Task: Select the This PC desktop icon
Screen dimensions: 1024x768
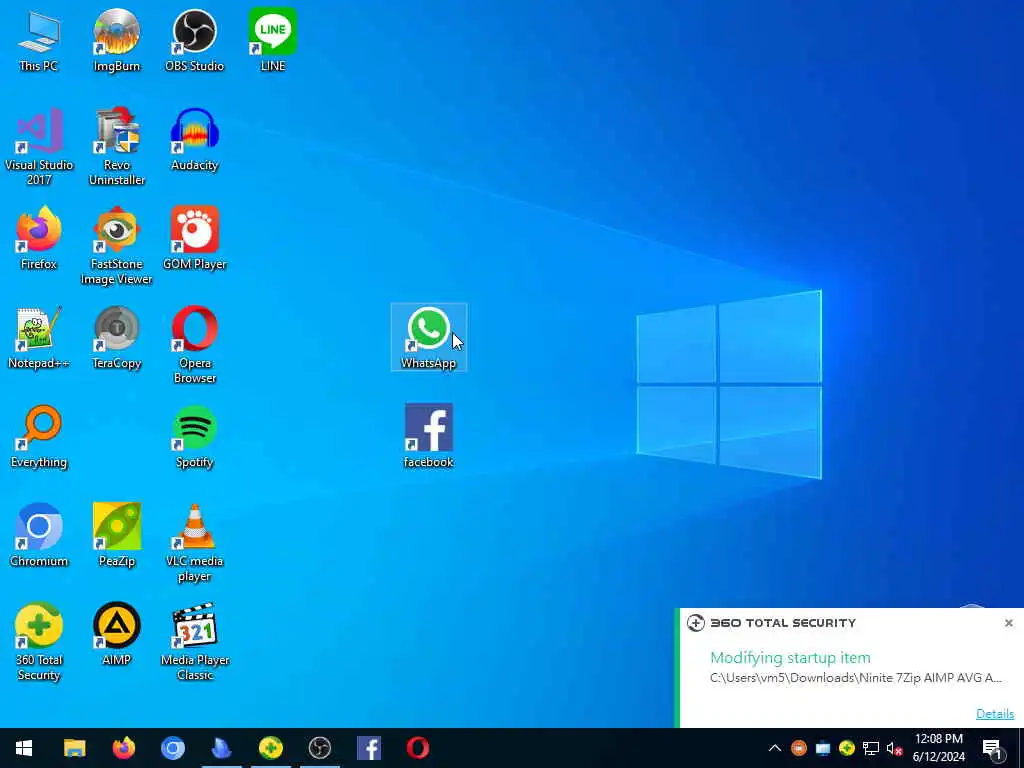Action: click(39, 40)
